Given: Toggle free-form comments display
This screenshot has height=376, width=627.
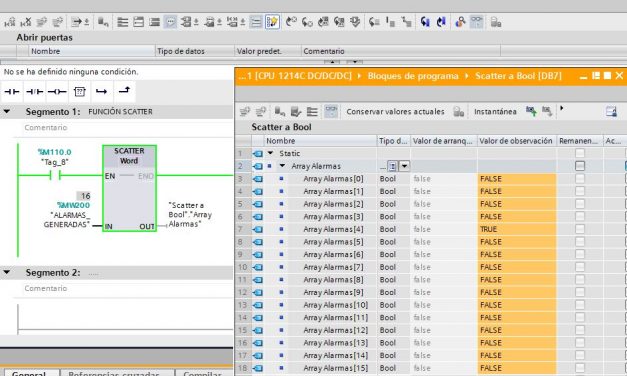Looking at the screenshot, I should (170, 22).
